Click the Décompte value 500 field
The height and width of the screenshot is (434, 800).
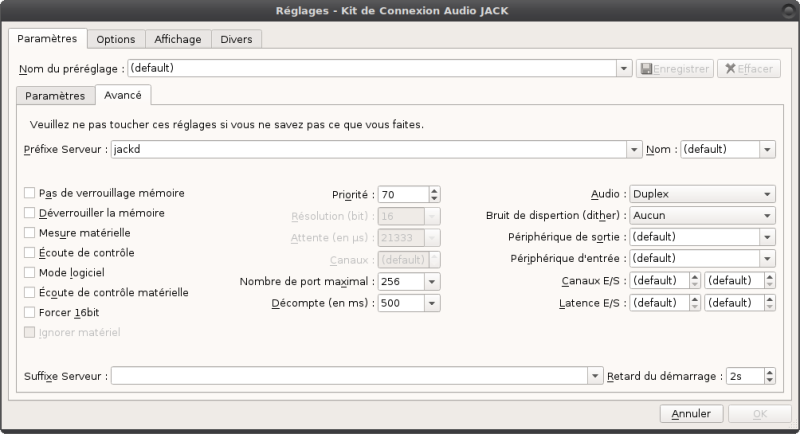pyautogui.click(x=401, y=303)
